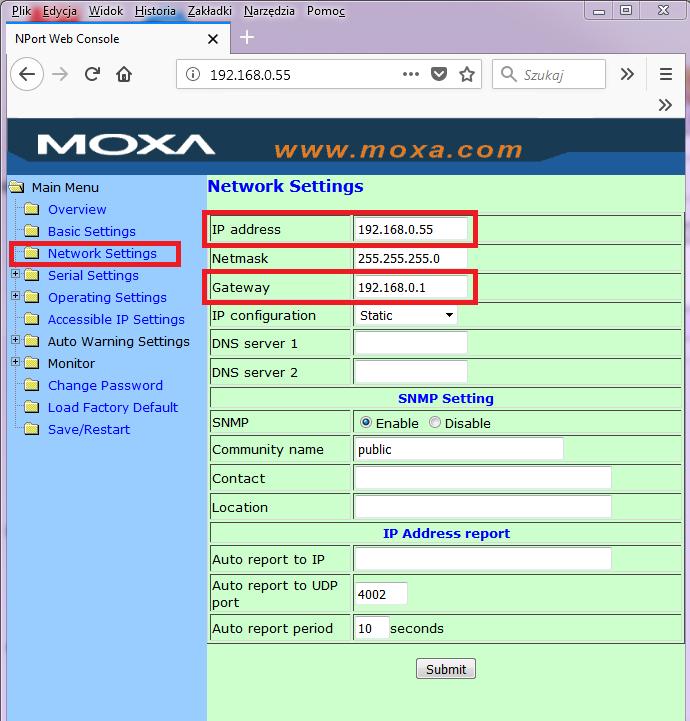
Task: Open a new browser tab
Action: point(247,37)
